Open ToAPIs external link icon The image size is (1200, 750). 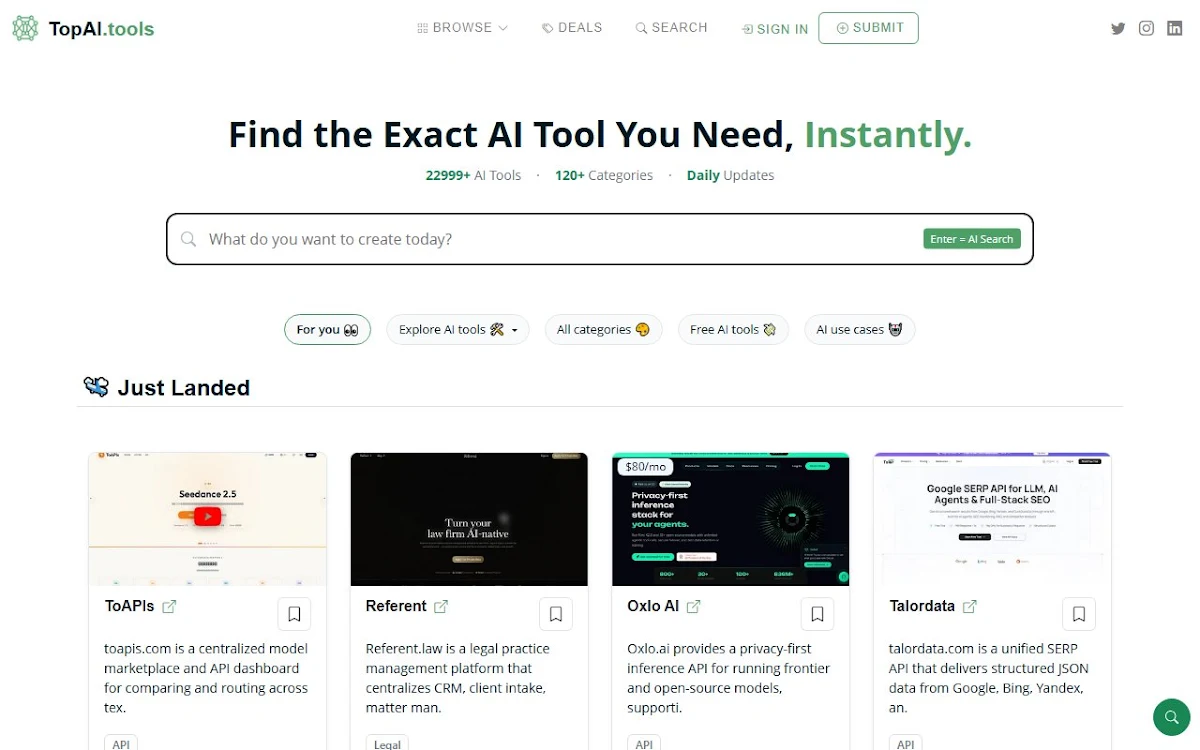(x=169, y=606)
